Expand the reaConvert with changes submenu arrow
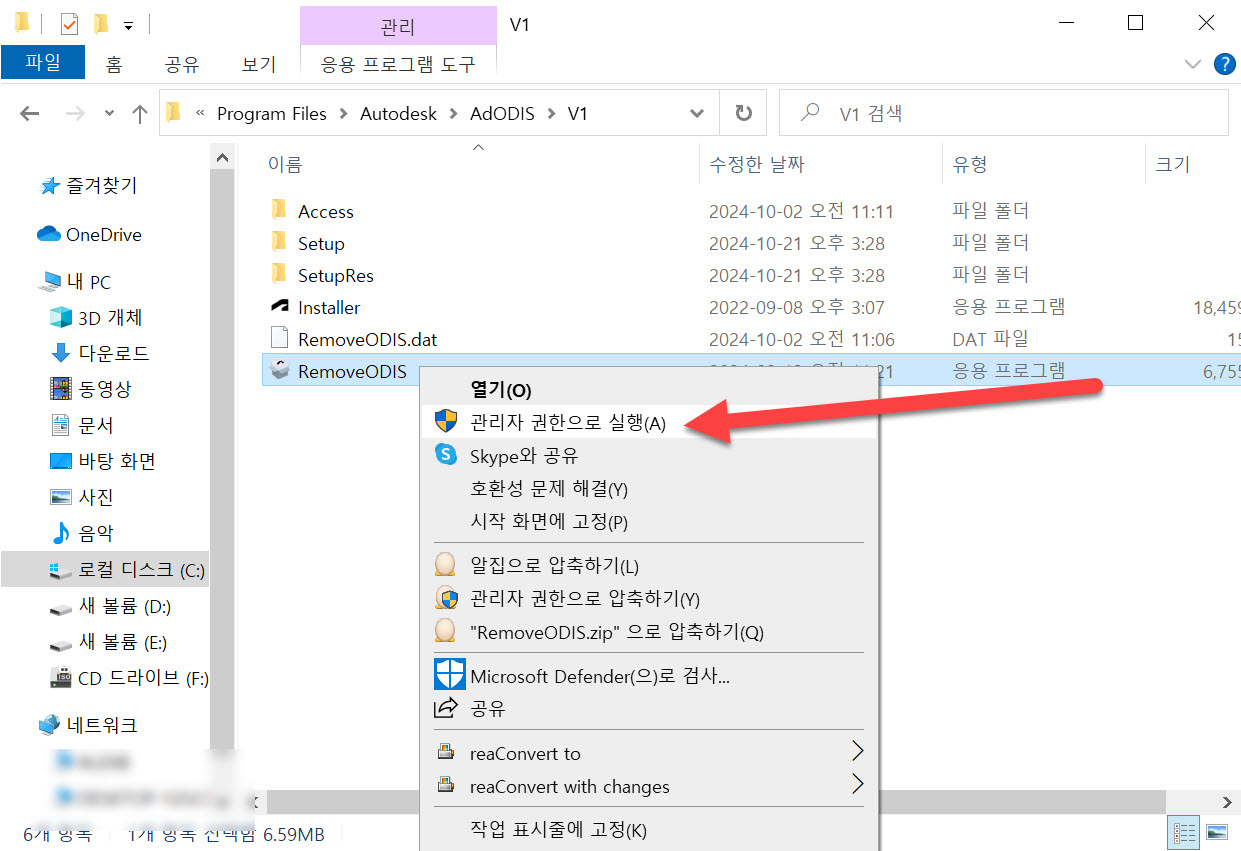Screen dimensions: 1241x851 pyautogui.click(x=856, y=783)
